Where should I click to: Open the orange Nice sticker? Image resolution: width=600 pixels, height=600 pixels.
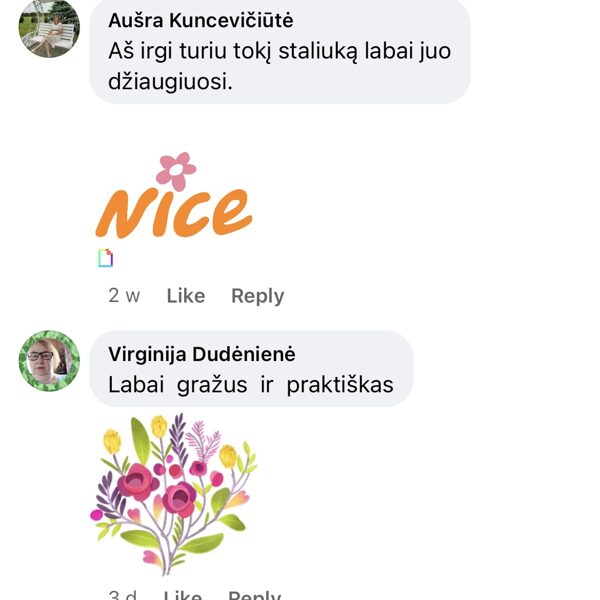pos(174,196)
